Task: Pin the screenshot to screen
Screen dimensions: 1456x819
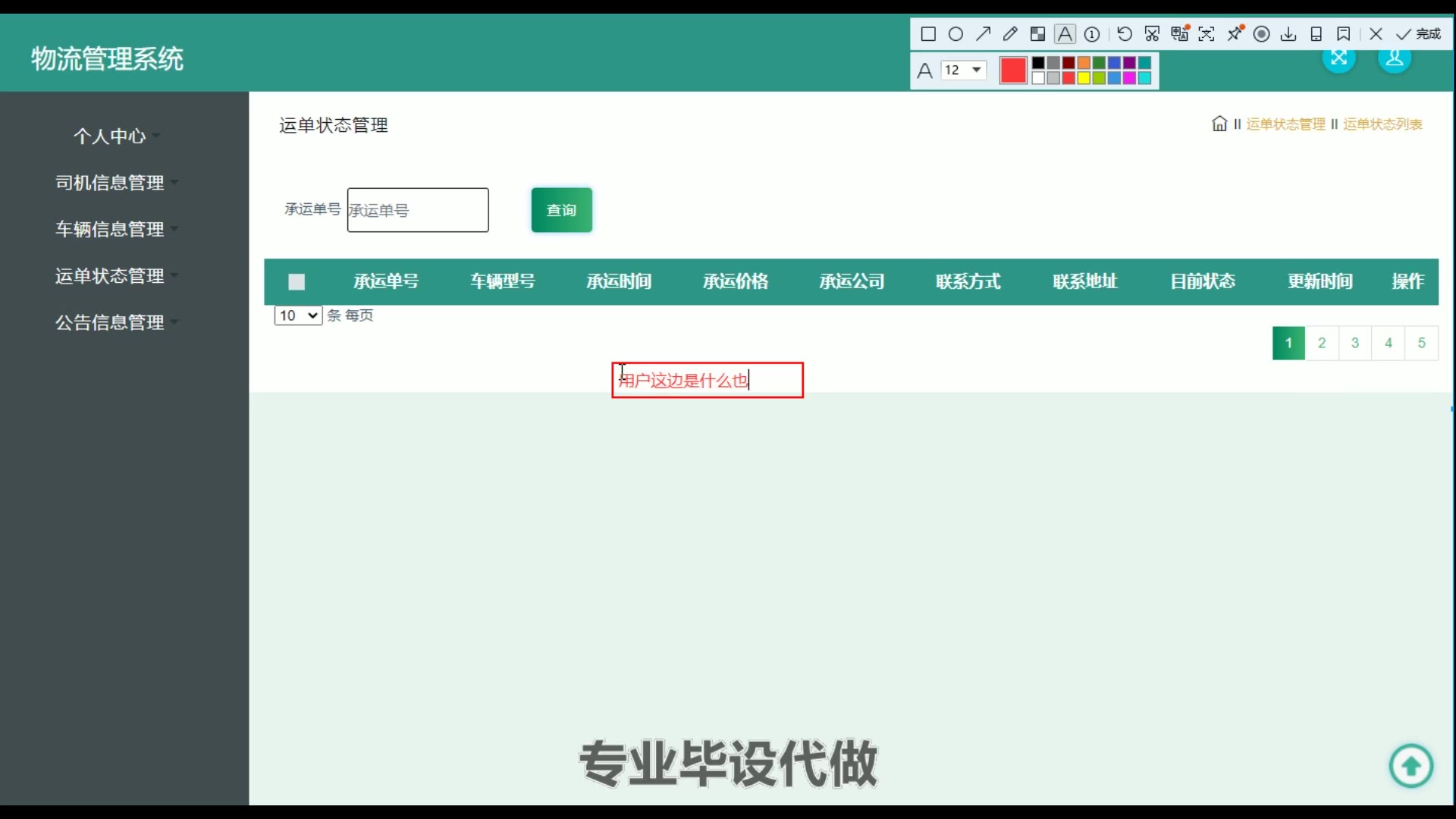Action: (1235, 33)
